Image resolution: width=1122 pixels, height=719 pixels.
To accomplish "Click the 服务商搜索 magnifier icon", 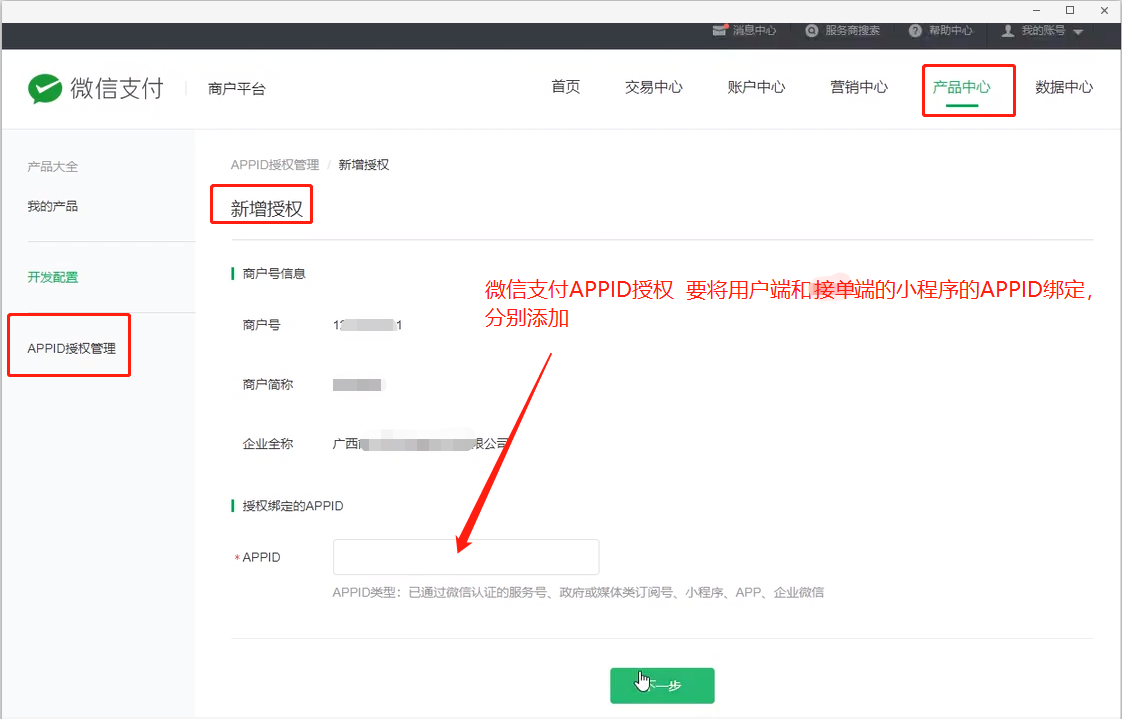I will (811, 31).
